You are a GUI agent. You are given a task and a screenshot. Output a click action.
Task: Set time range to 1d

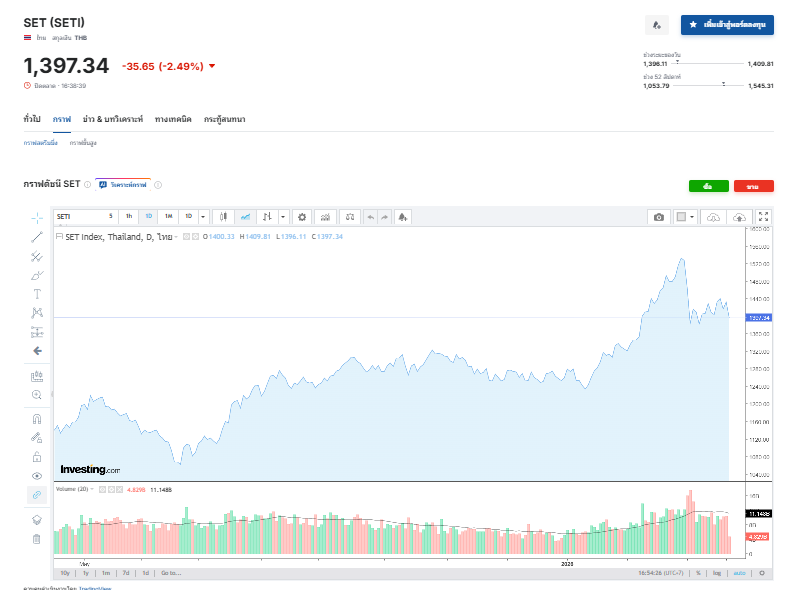click(x=145, y=573)
